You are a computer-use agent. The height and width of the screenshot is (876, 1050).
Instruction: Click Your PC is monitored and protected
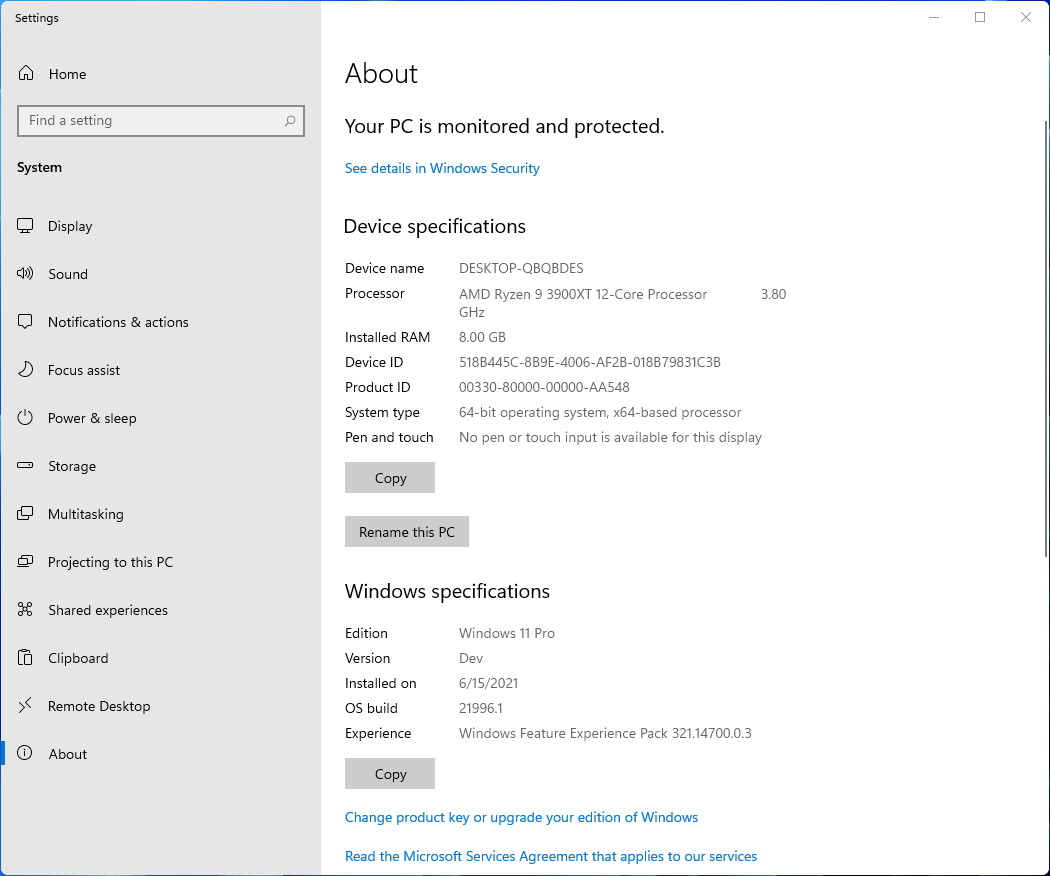(504, 126)
